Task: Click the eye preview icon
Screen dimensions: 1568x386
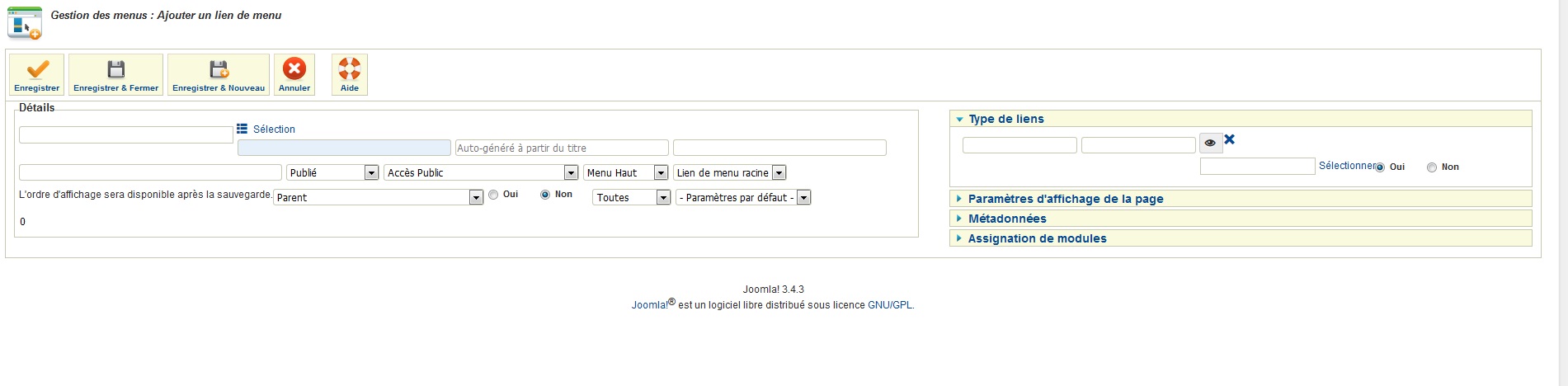Action: tap(1210, 143)
